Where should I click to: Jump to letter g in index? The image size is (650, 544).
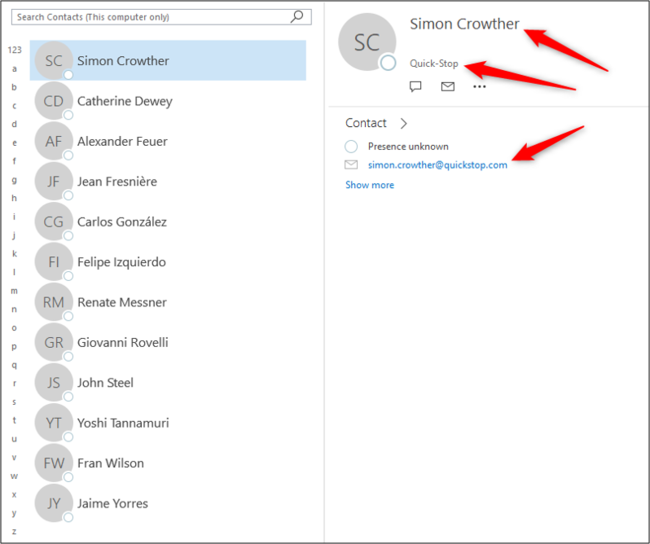[x=15, y=180]
